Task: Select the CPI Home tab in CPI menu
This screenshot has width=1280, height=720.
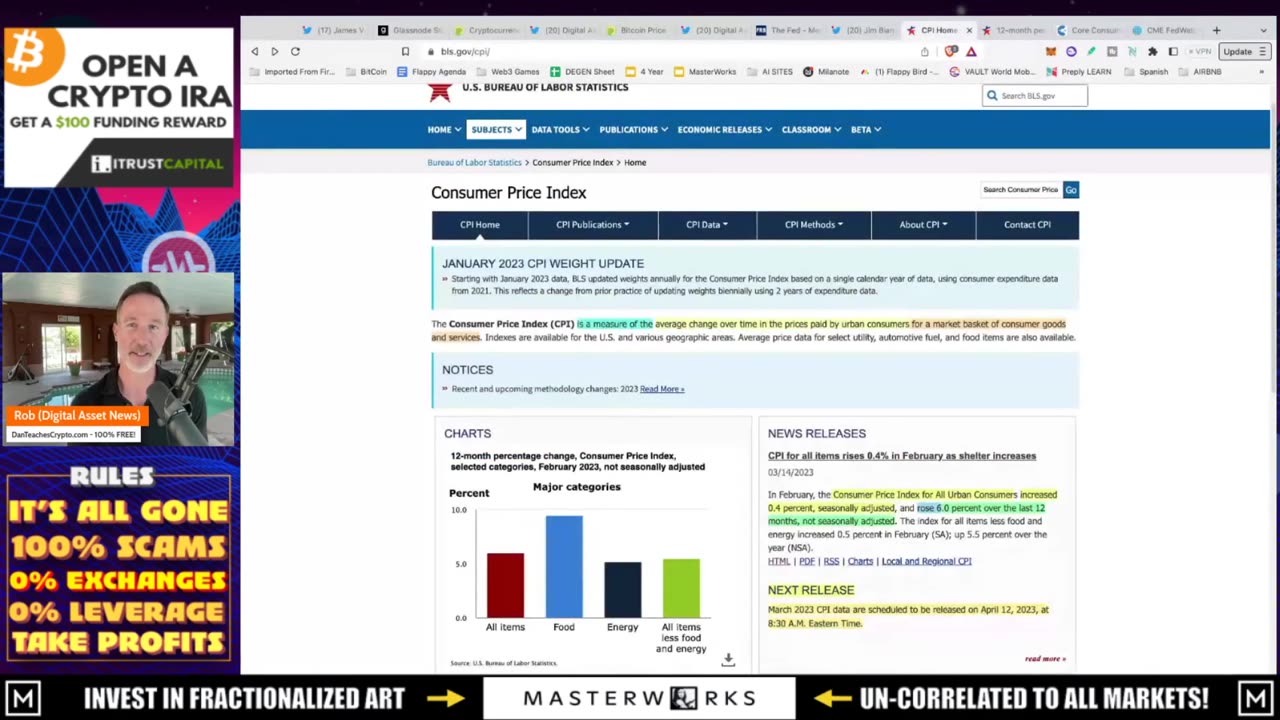Action: 480,225
